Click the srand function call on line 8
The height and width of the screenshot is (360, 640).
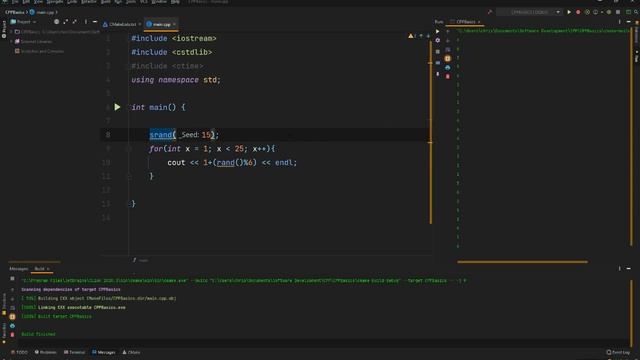[161, 135]
